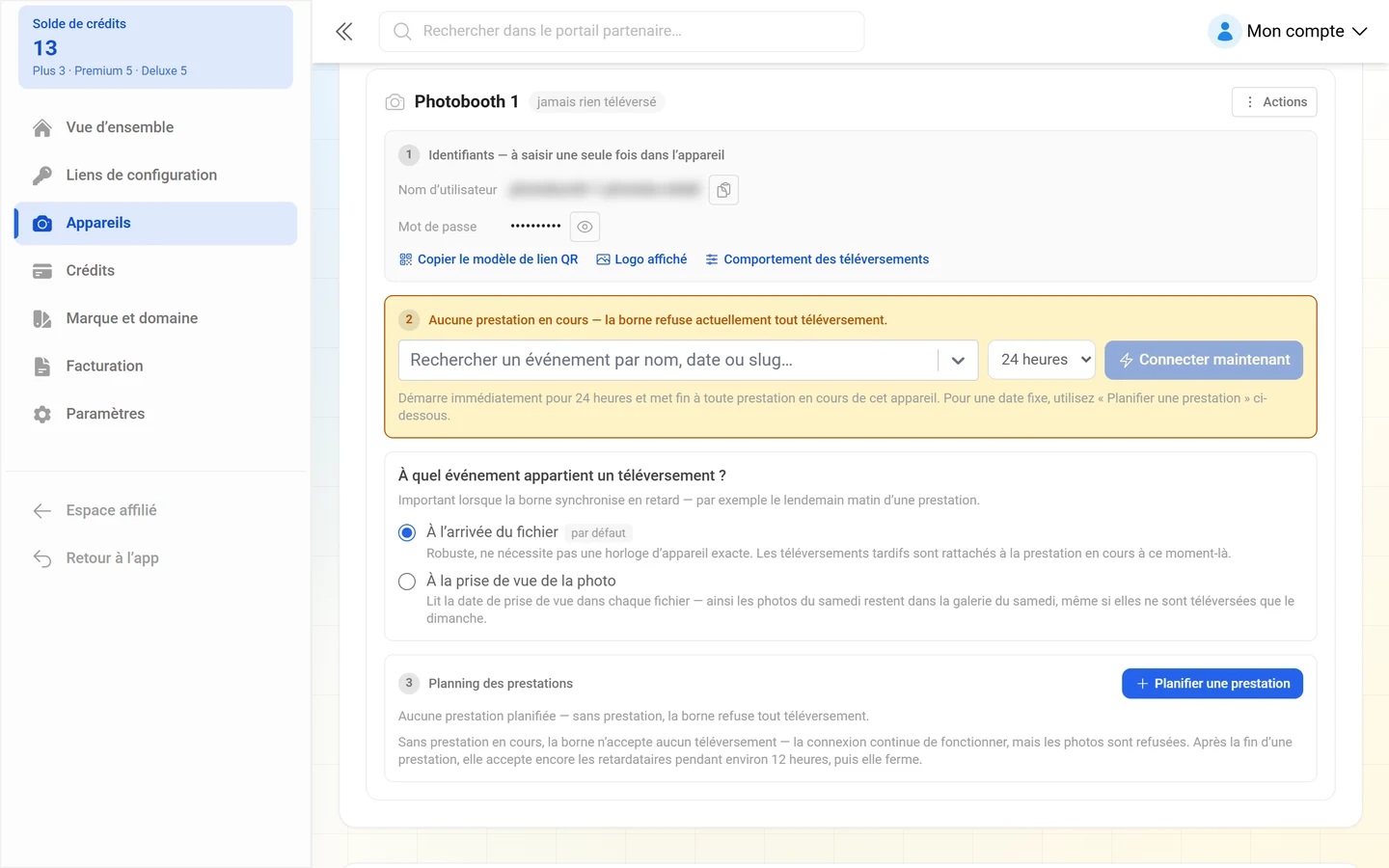Click the image icon of Logo affiché
This screenshot has height=868, width=1389.
(603, 259)
